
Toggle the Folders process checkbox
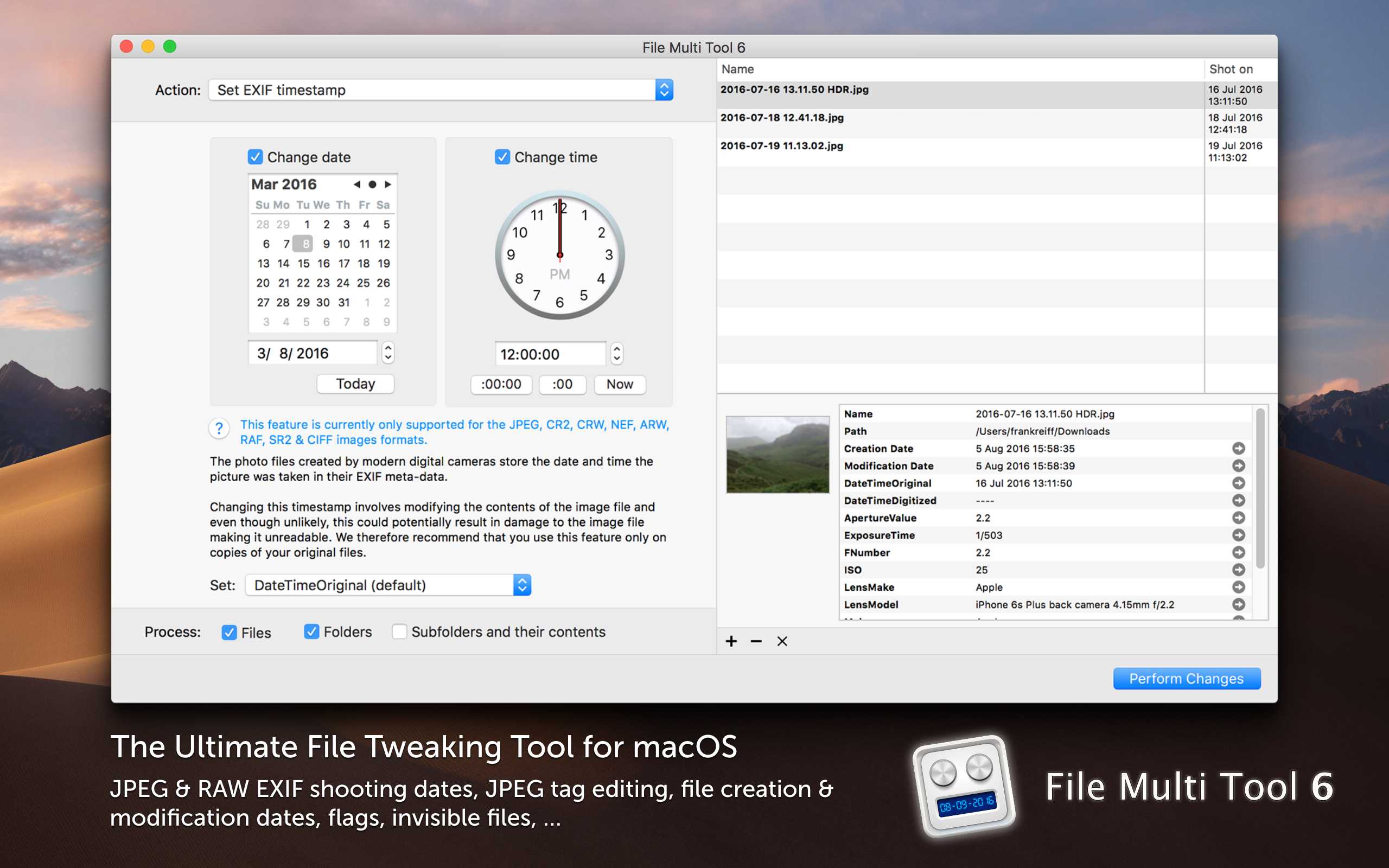coord(311,631)
